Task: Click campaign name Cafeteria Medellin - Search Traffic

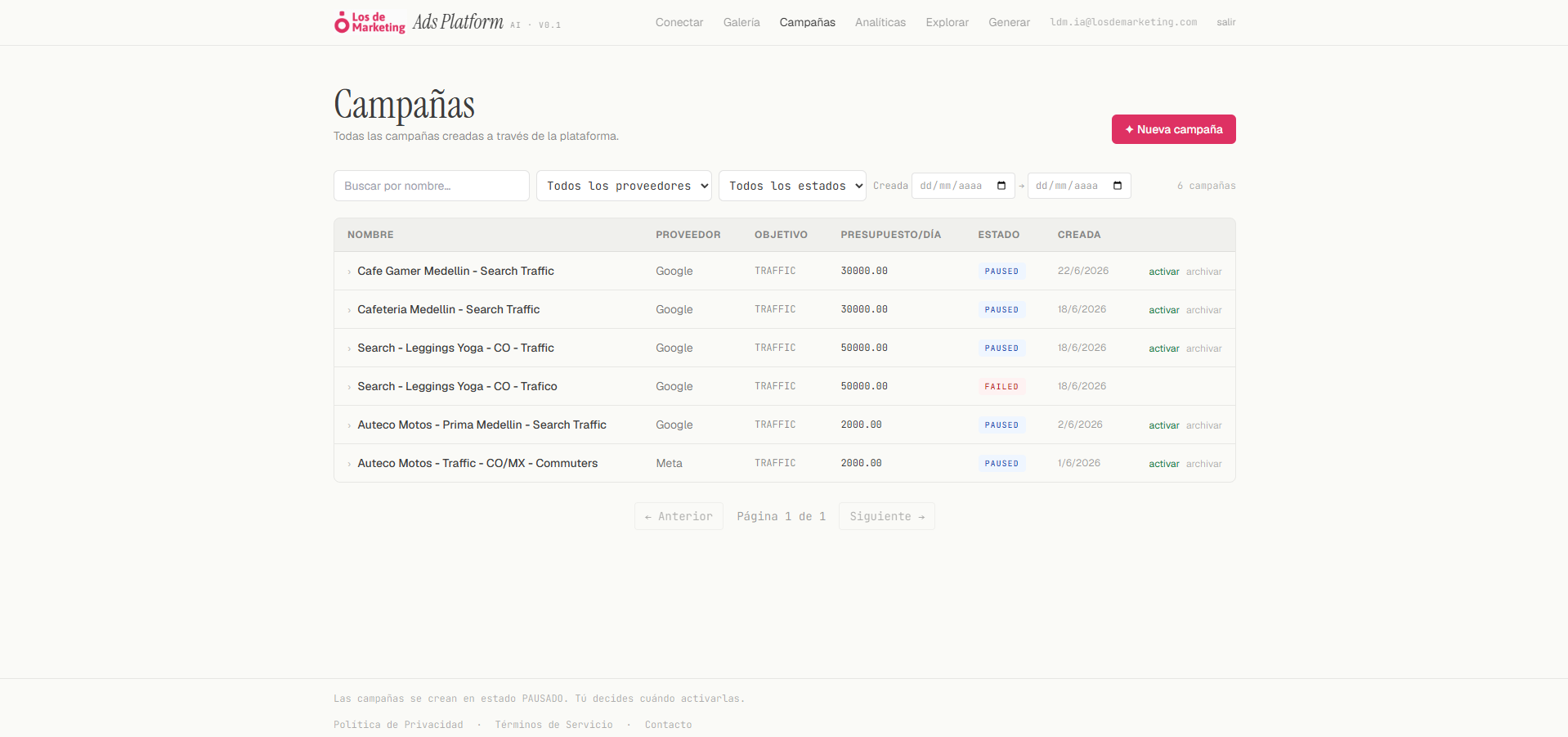Action: (449, 309)
